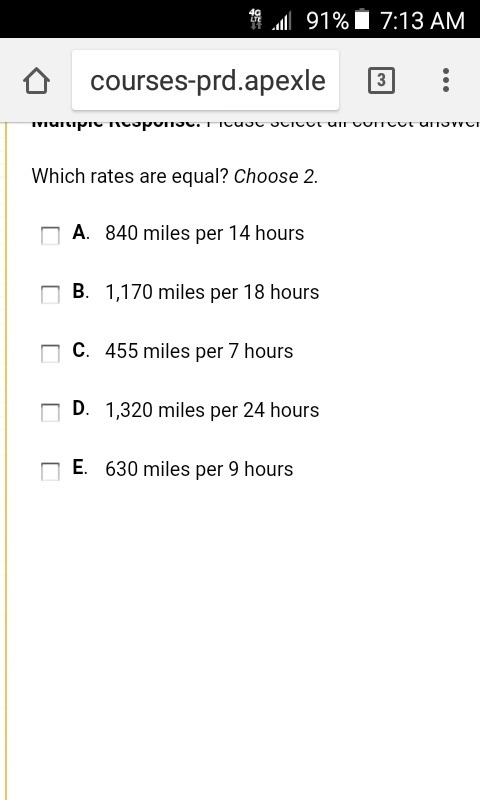Viewport: 480px width, 800px height.
Task: Check option E checkbox for 630 miles
Action: (x=50, y=471)
